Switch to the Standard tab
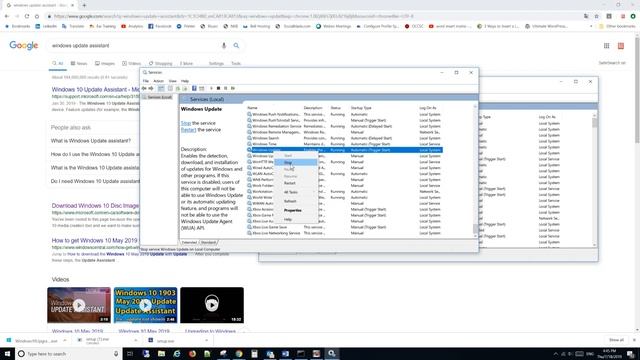640x360 pixels. (208, 242)
